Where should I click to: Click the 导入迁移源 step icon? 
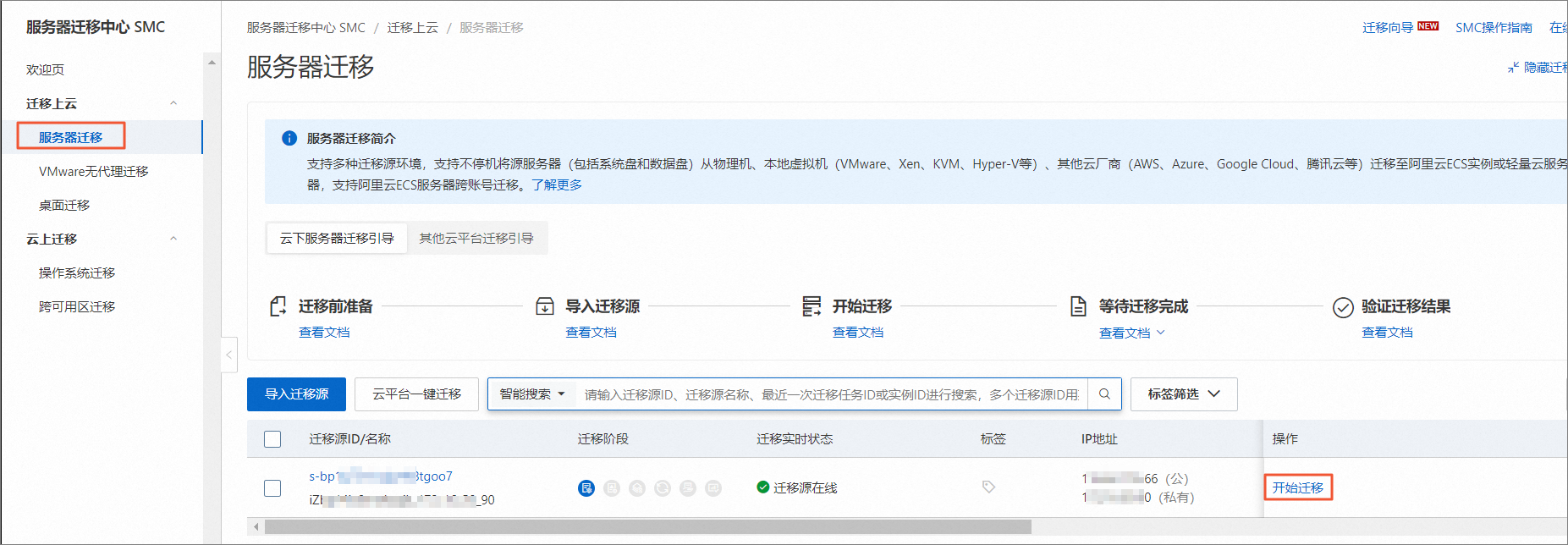point(545,306)
